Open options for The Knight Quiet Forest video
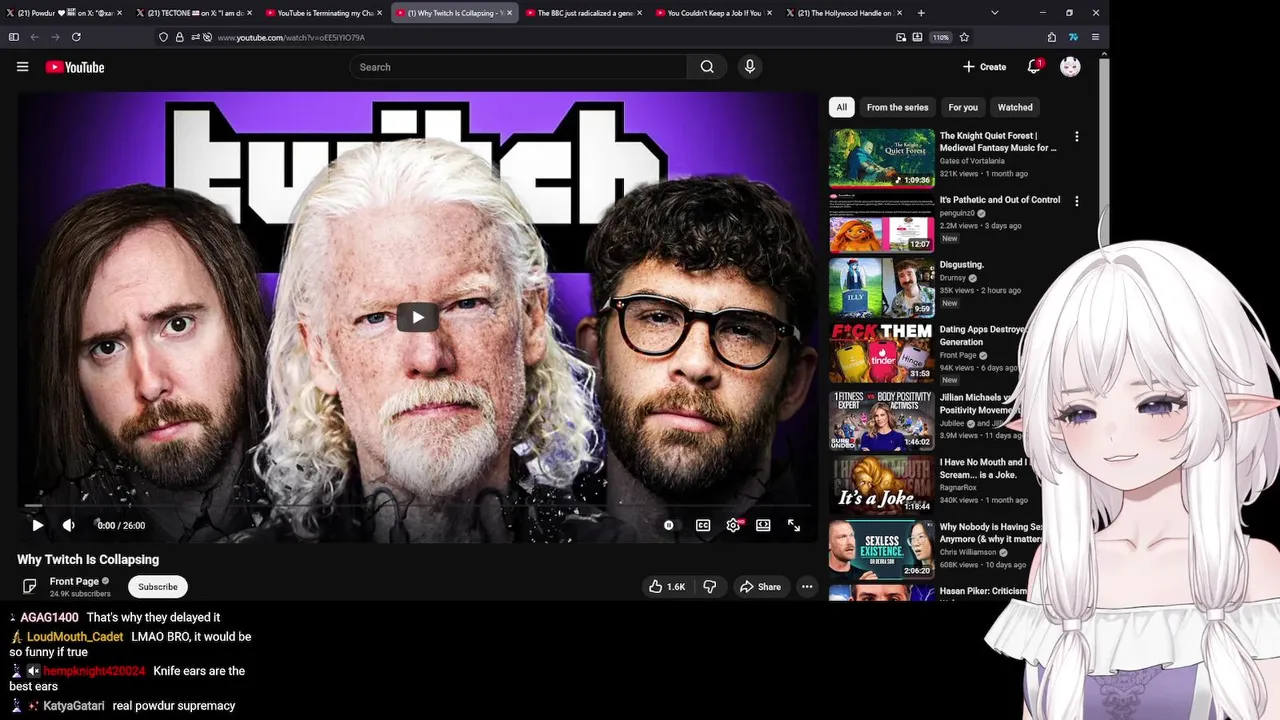The image size is (1280, 720). coord(1076,136)
